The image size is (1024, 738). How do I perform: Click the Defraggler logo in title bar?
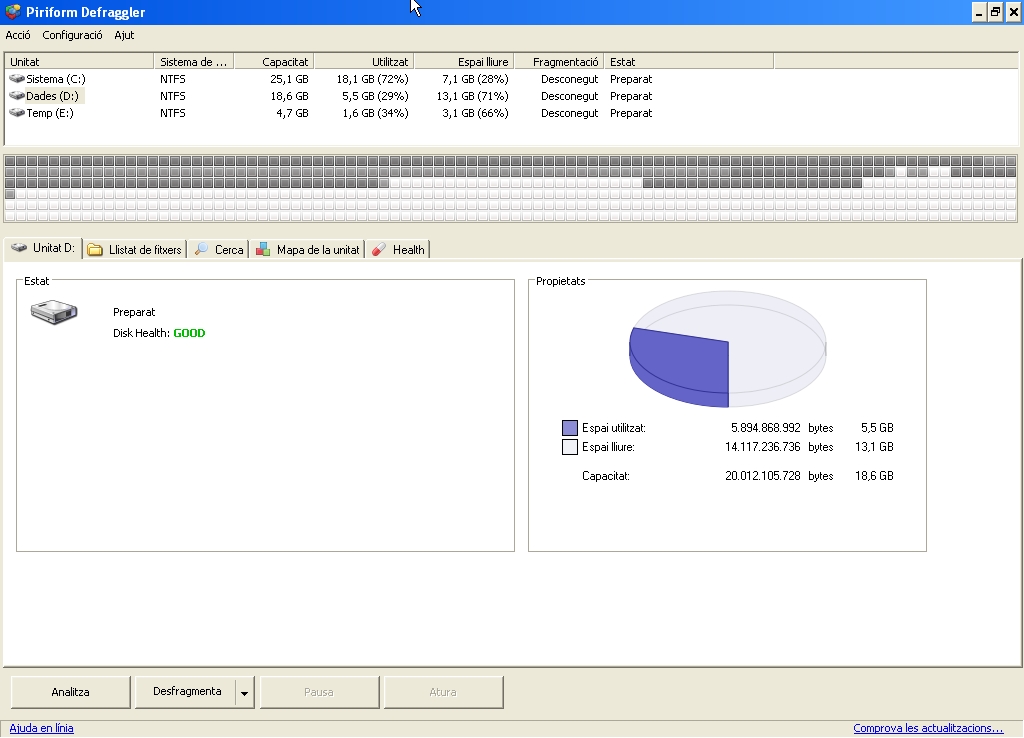12,12
